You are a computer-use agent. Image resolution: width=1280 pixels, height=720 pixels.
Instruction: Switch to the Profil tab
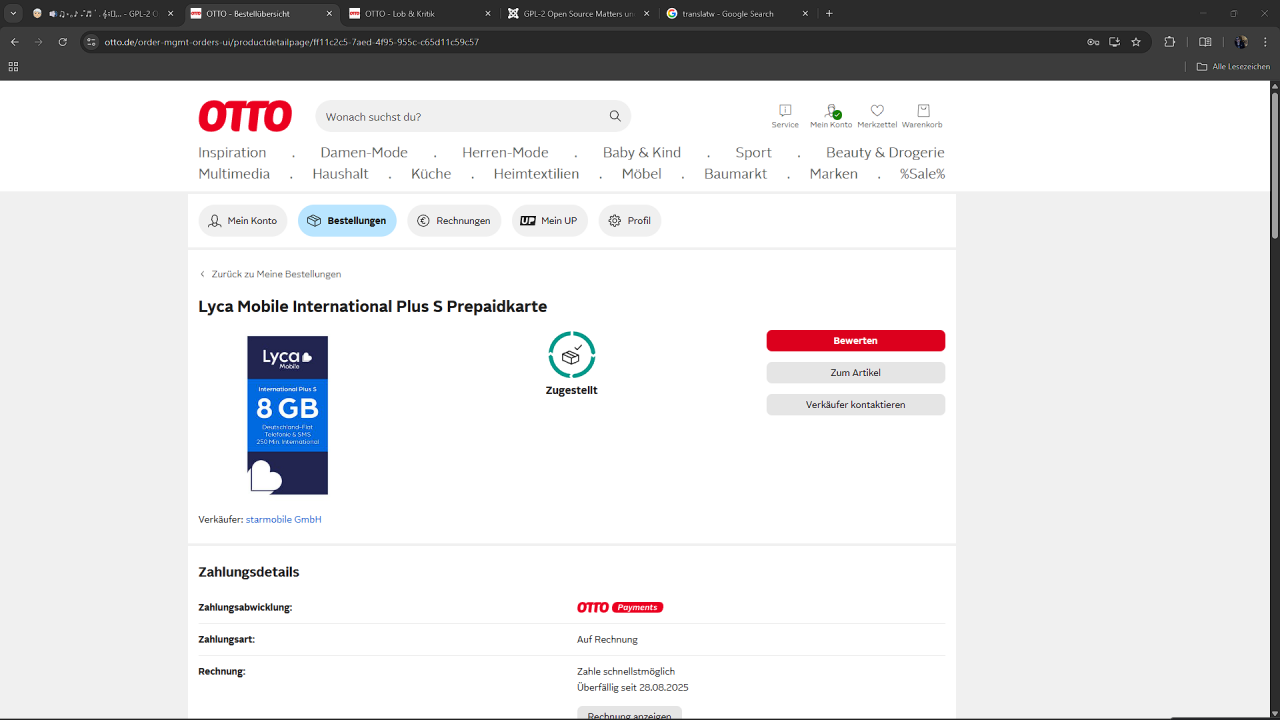click(629, 221)
